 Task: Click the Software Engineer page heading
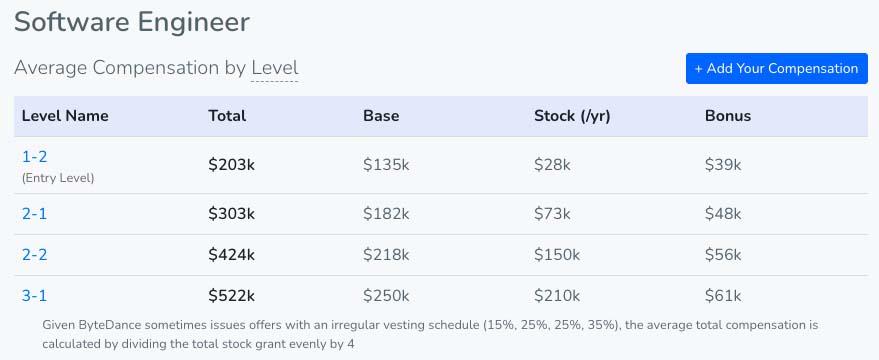pyautogui.click(x=132, y=22)
